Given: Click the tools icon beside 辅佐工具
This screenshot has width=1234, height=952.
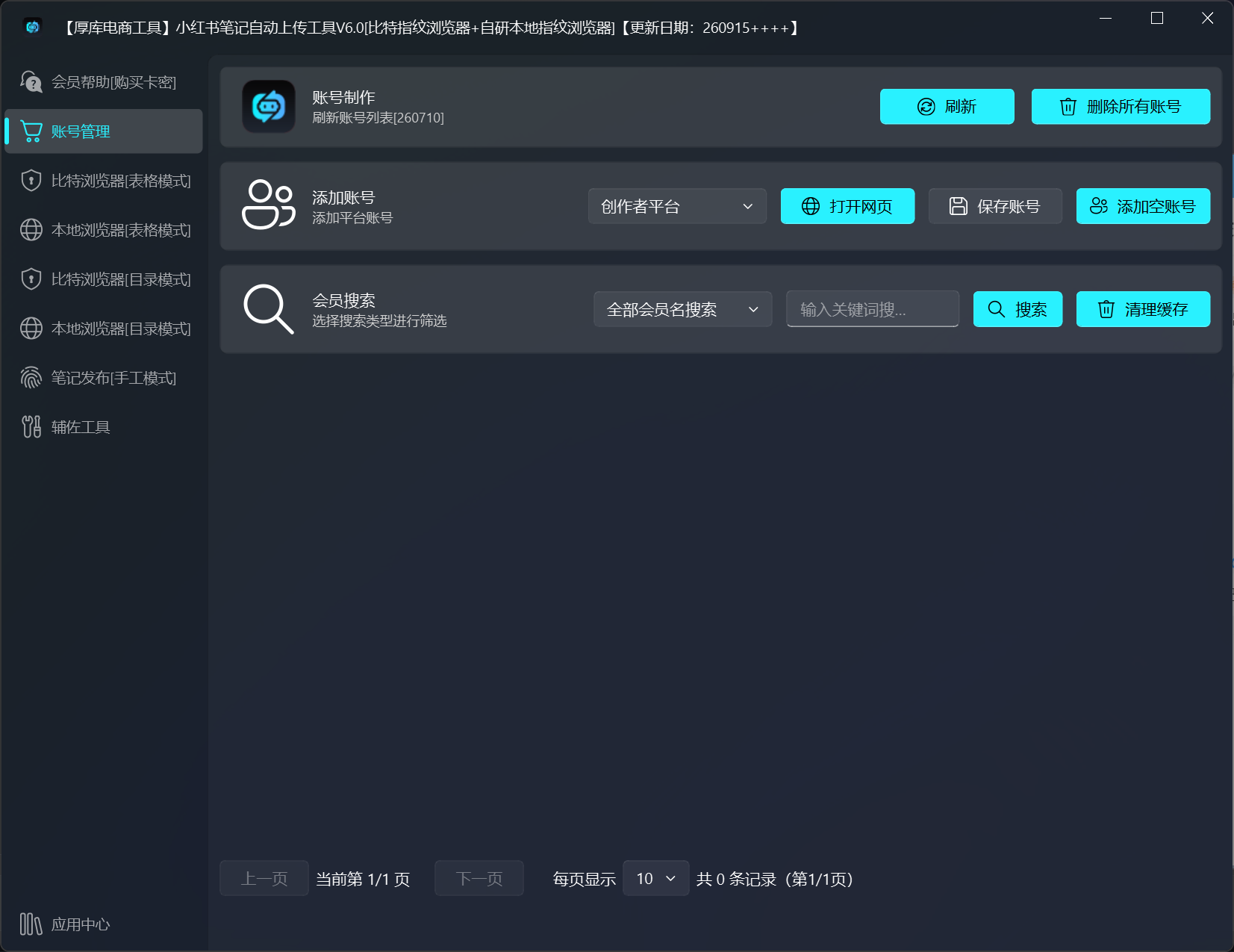Looking at the screenshot, I should click(31, 427).
